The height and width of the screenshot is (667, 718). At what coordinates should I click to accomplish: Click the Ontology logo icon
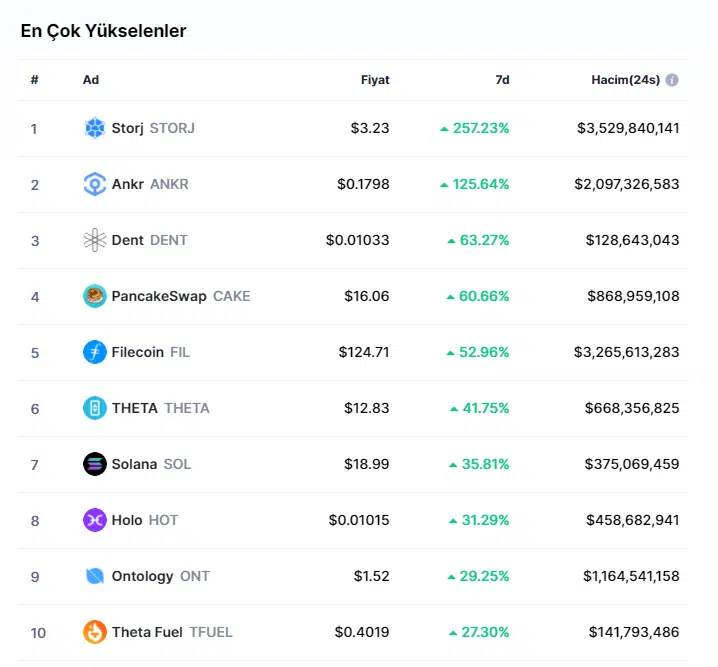(95, 576)
